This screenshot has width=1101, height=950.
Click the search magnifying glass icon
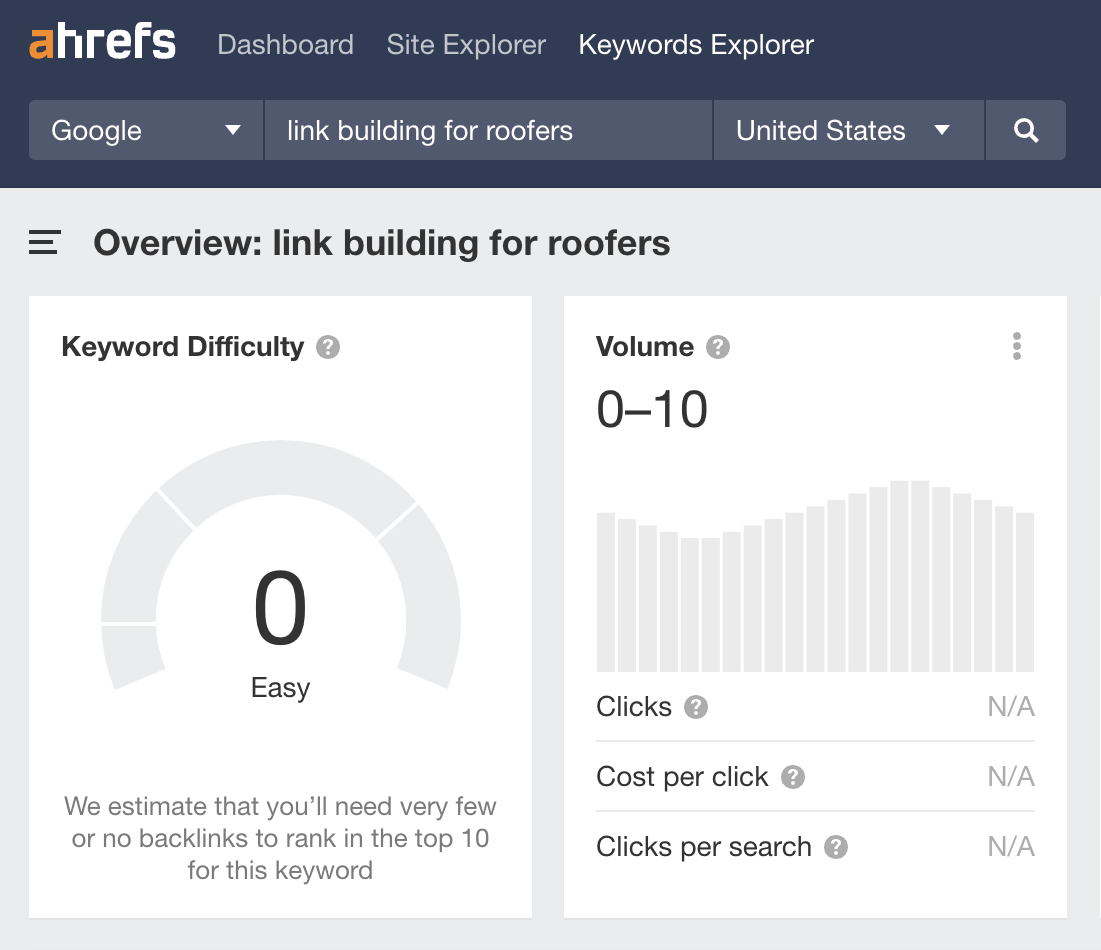coord(1026,130)
